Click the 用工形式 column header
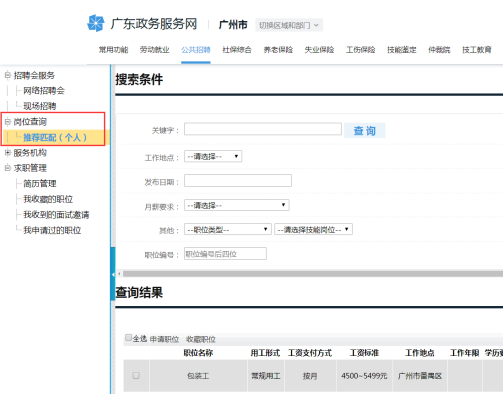Screen dimensions: 504x394 click(x=265, y=353)
